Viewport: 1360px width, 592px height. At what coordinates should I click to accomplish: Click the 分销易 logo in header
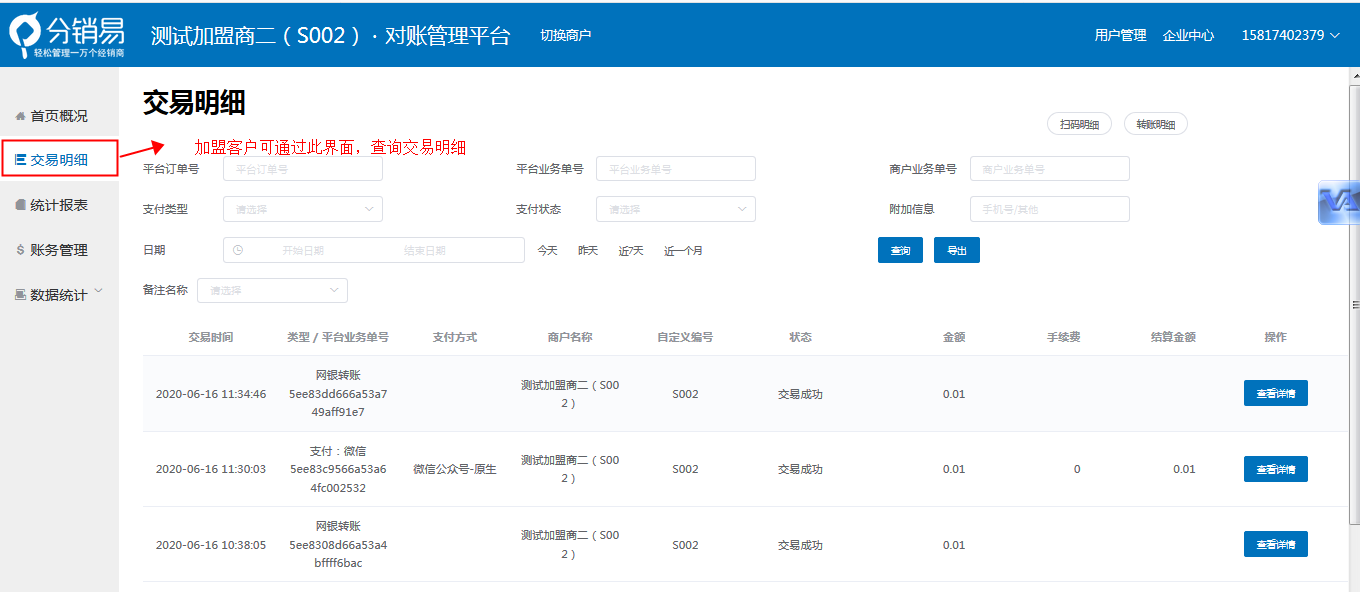67,35
